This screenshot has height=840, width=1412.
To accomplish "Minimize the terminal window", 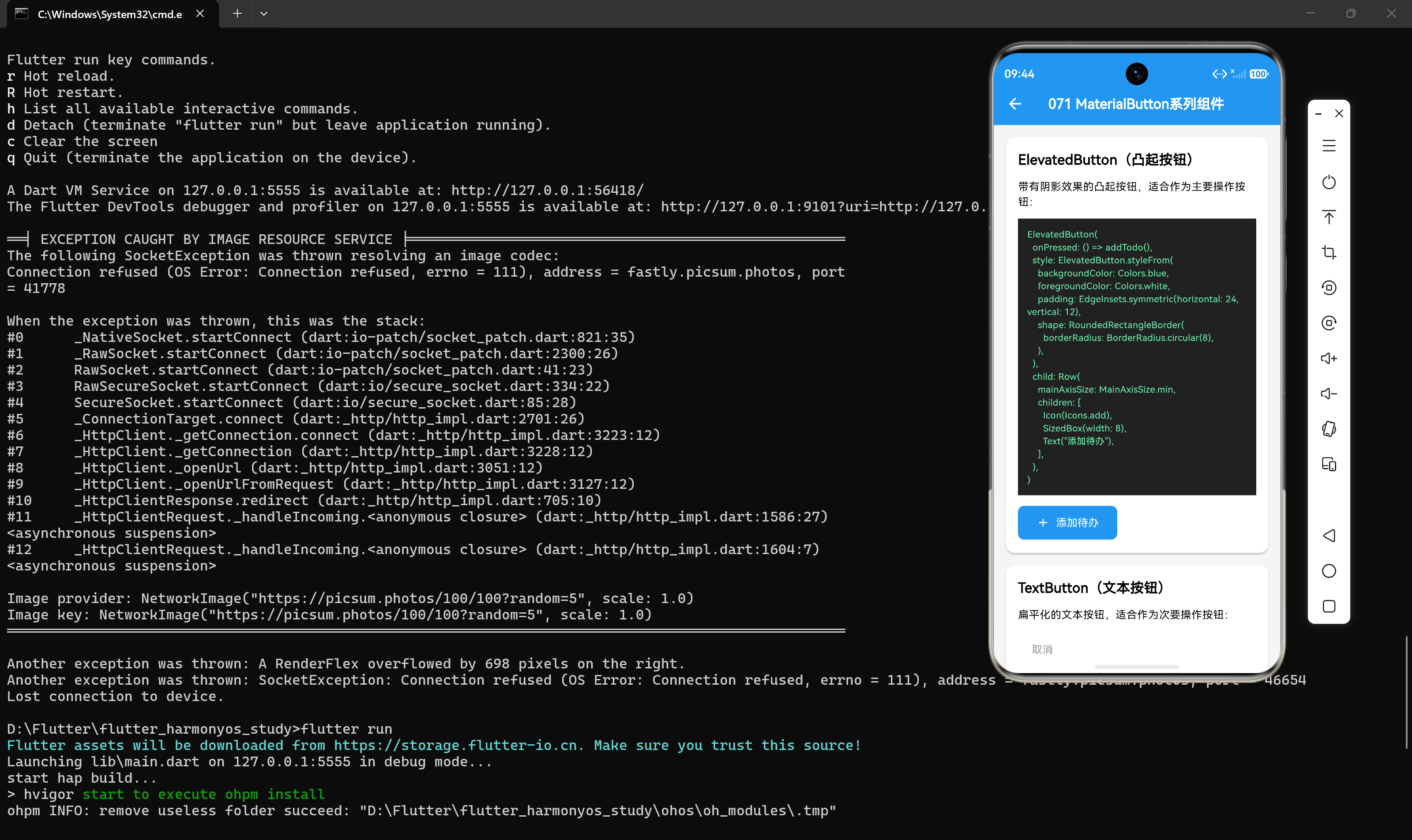I will [1310, 14].
